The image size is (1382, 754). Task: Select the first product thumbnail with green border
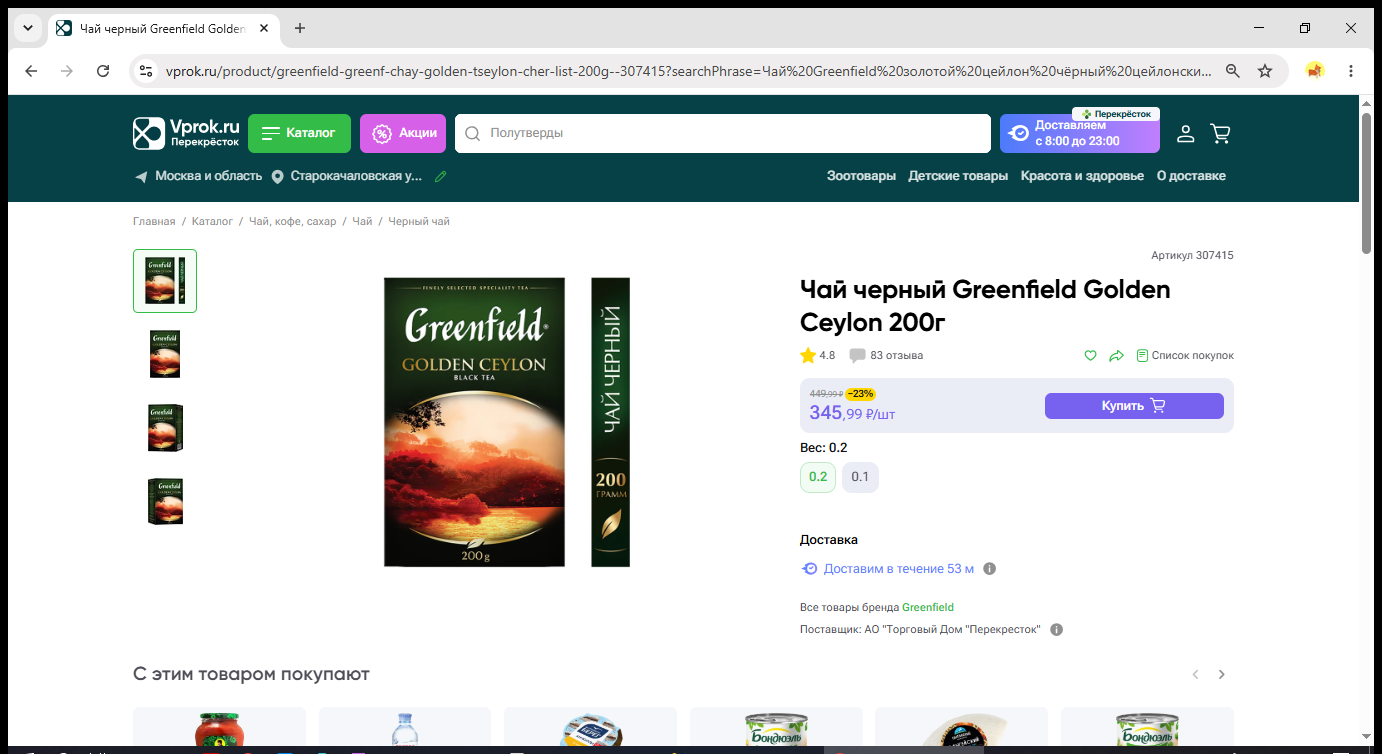click(x=165, y=281)
